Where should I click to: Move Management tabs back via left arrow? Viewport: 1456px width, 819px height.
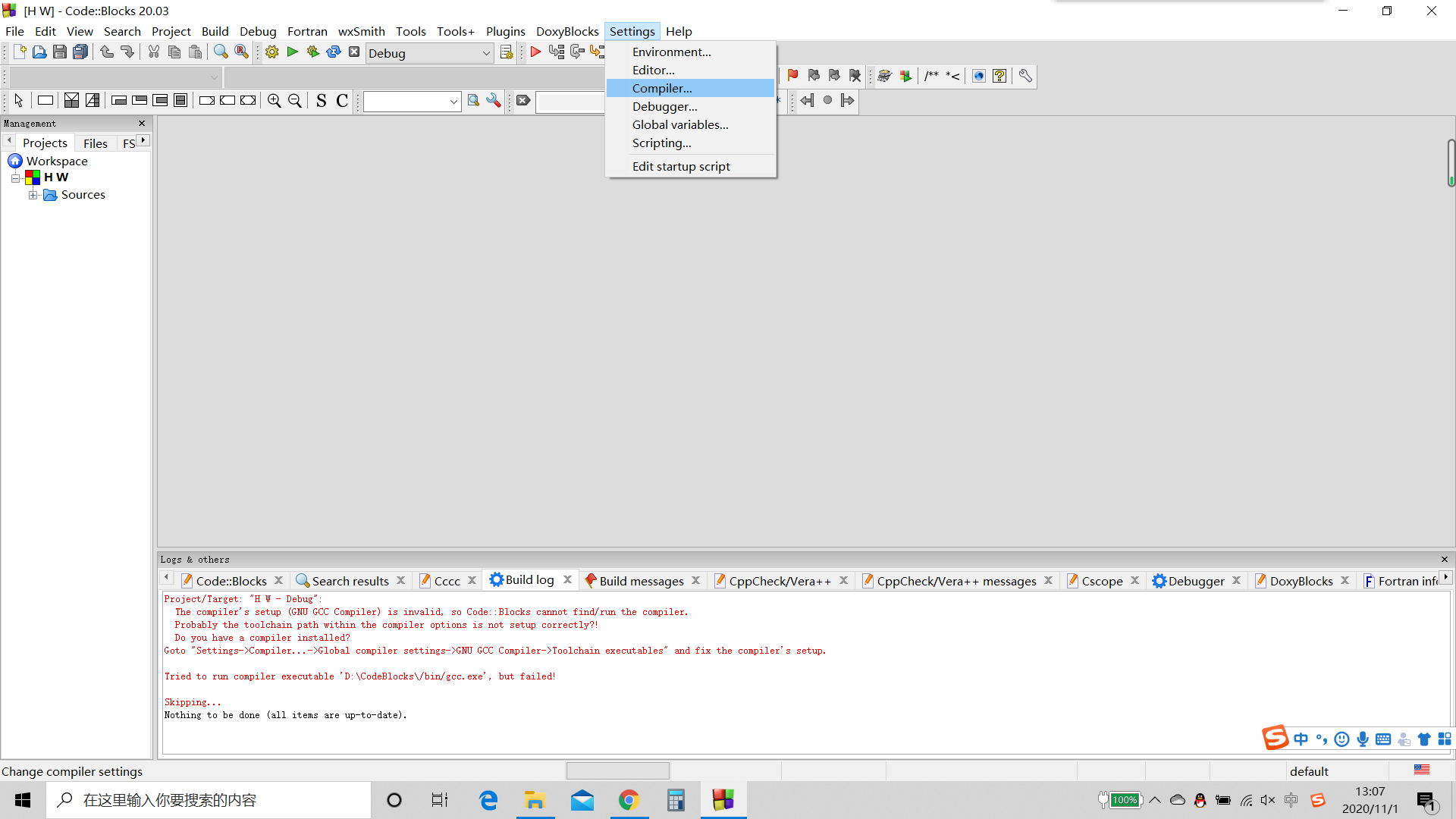pos(9,140)
